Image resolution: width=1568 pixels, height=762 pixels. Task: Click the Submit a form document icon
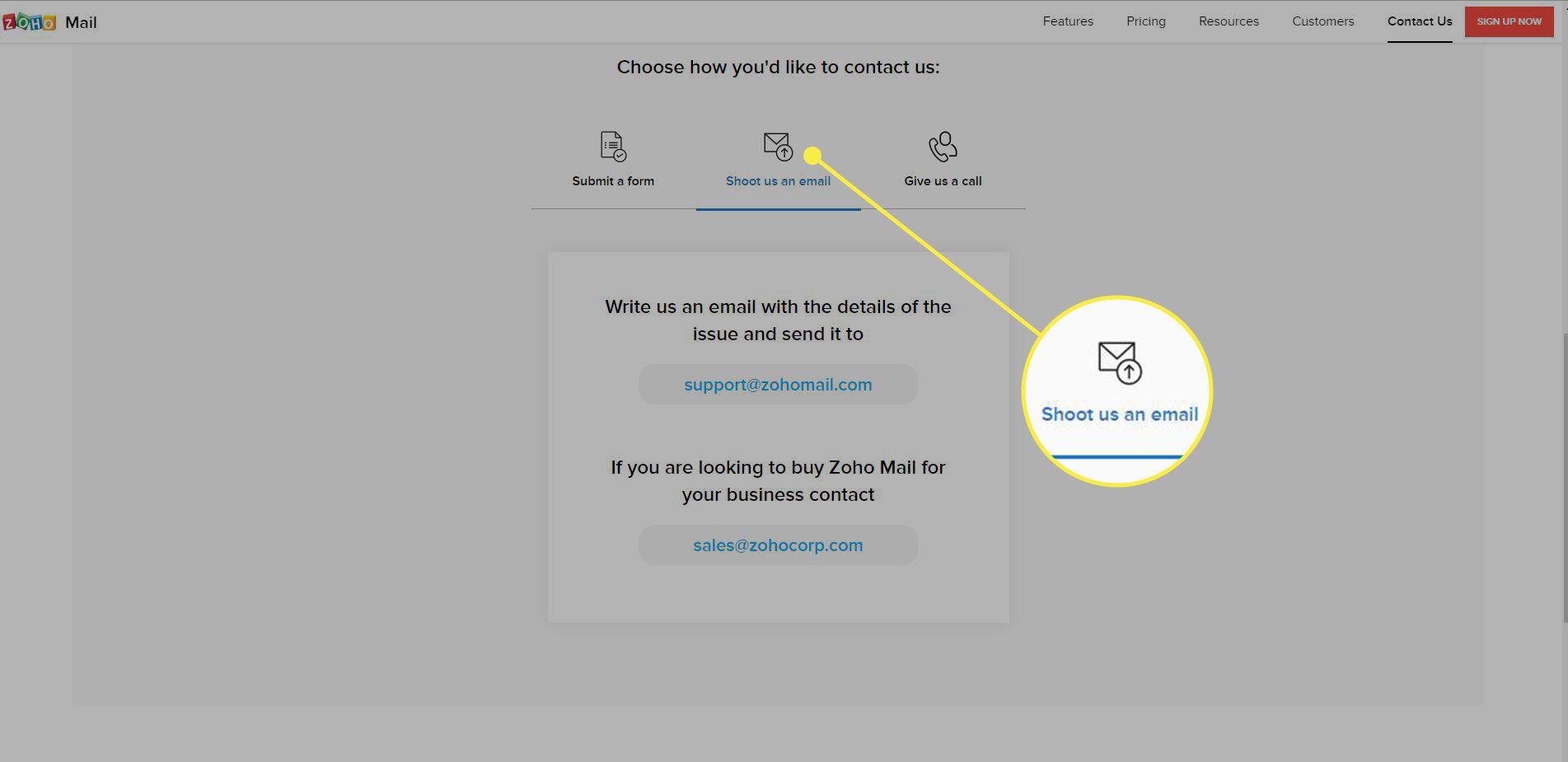pyautogui.click(x=613, y=147)
